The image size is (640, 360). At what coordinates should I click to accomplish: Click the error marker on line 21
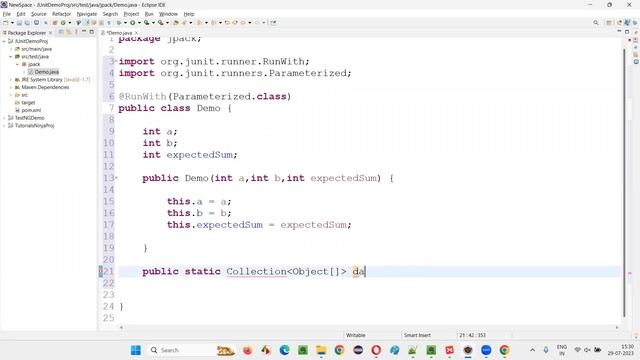(x=101, y=271)
